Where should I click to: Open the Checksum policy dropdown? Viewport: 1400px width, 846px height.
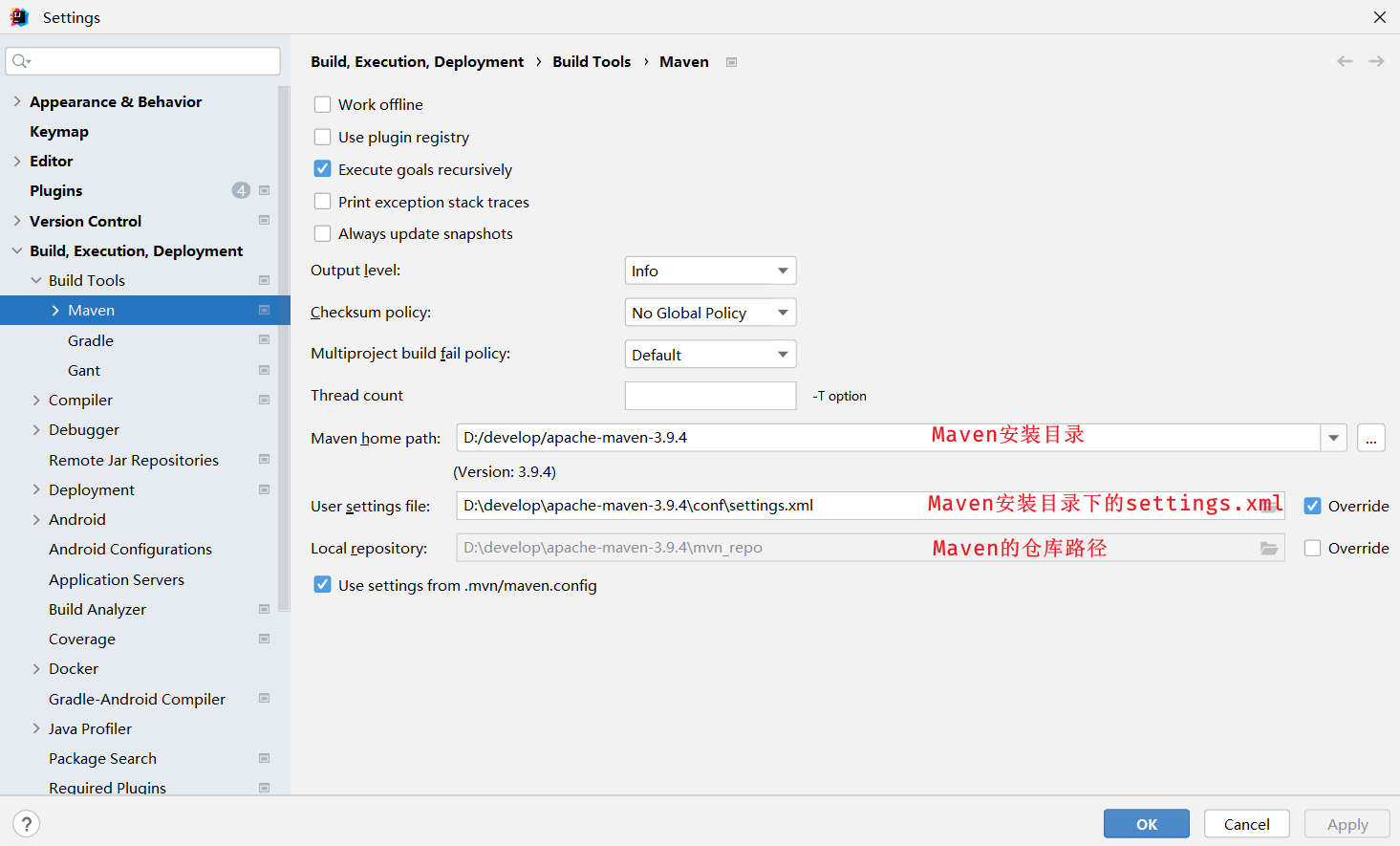click(710, 313)
